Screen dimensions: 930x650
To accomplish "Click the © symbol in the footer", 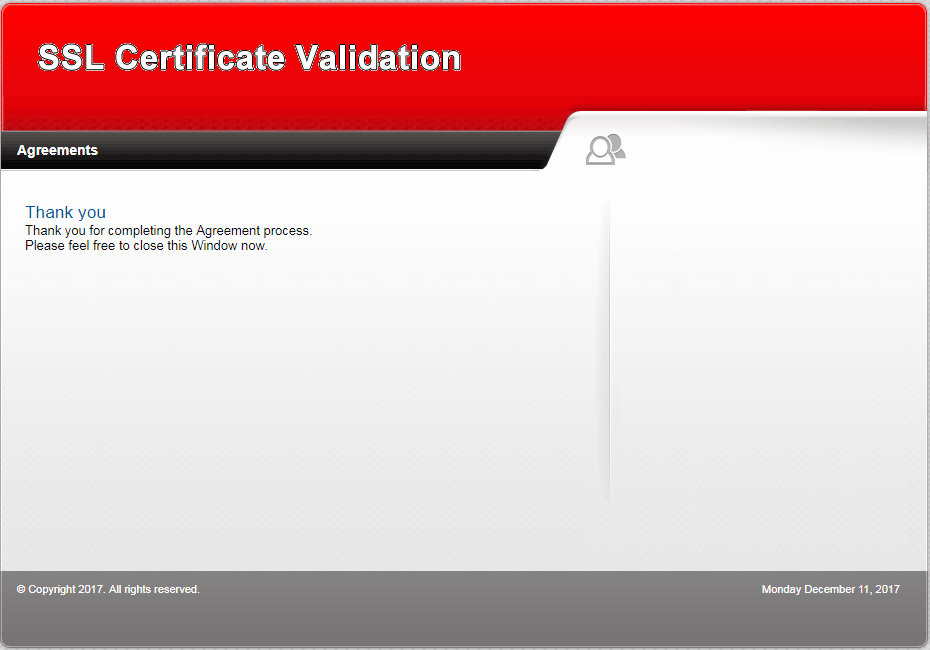I will coord(21,589).
